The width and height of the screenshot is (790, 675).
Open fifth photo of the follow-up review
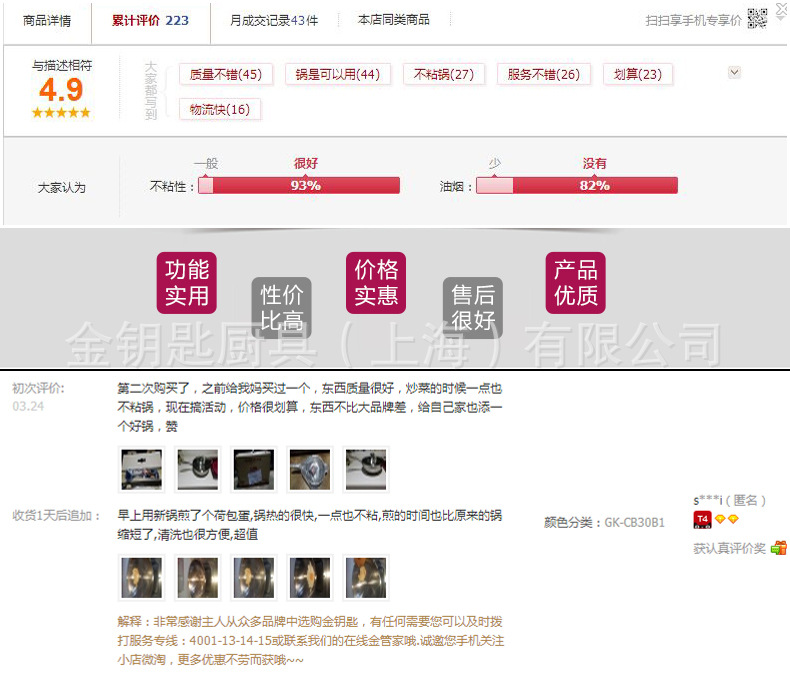point(366,577)
